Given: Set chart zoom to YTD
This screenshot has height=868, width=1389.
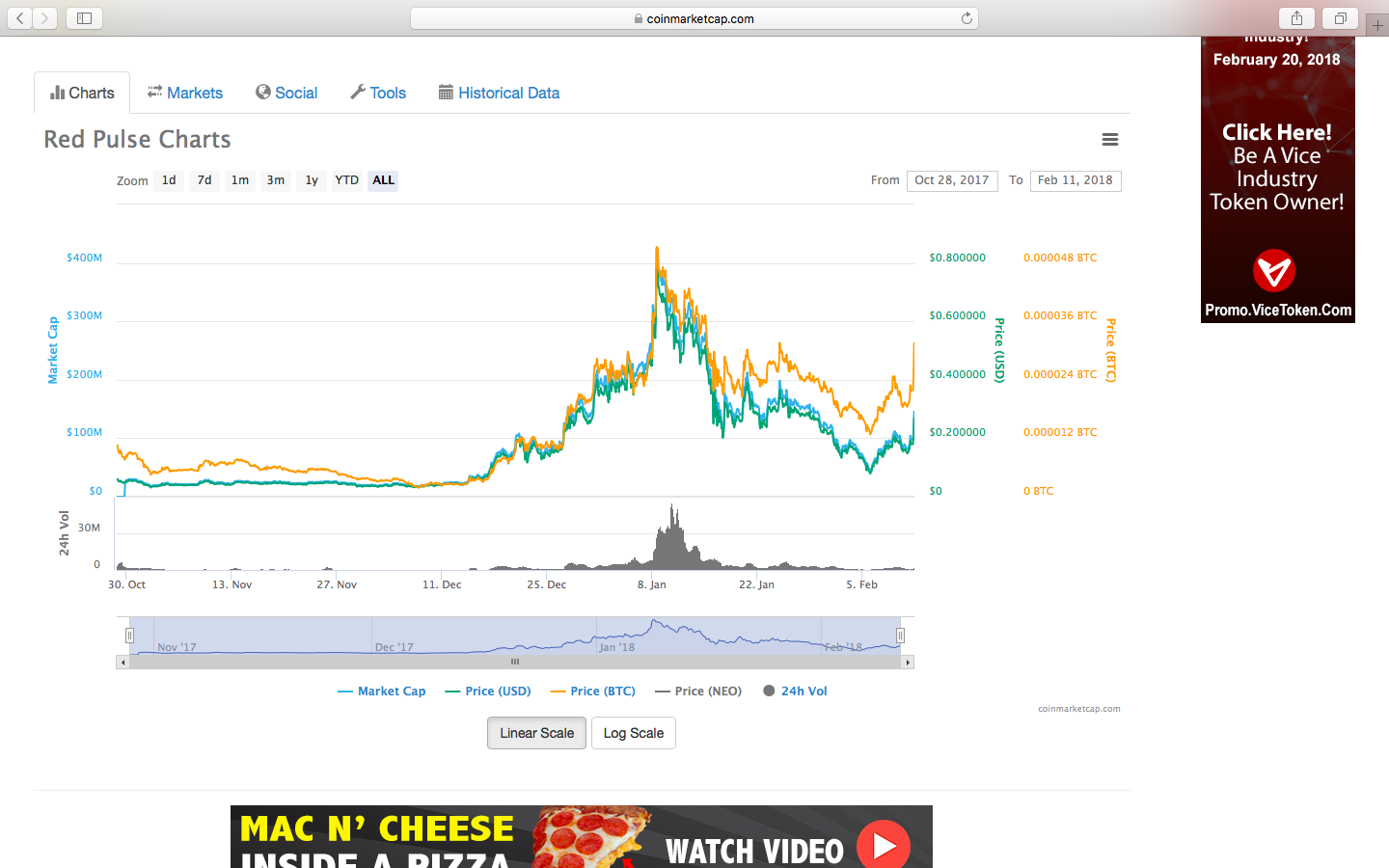Looking at the screenshot, I should pos(347,180).
